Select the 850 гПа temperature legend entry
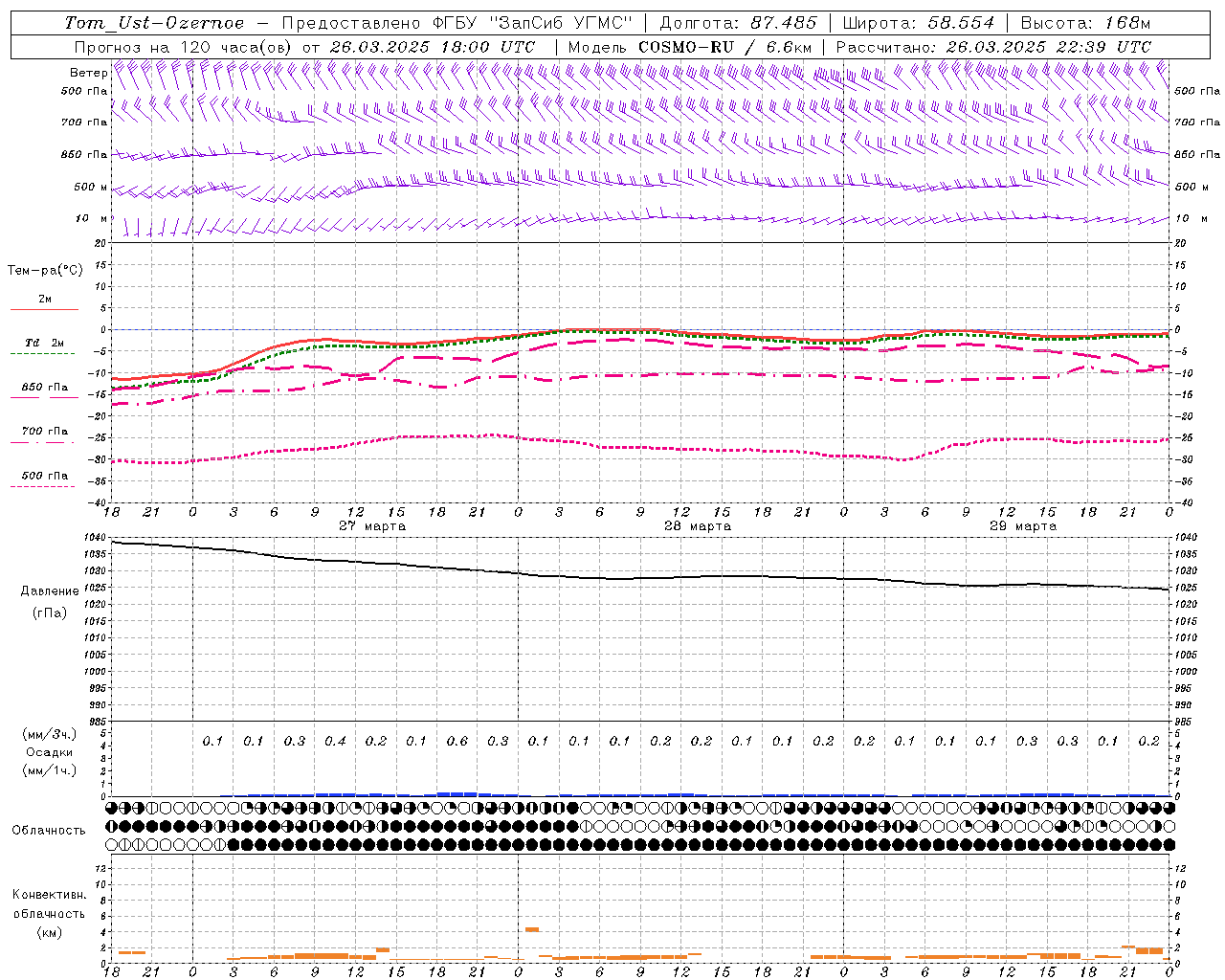This screenshot has height=980, width=1225. [x=45, y=388]
